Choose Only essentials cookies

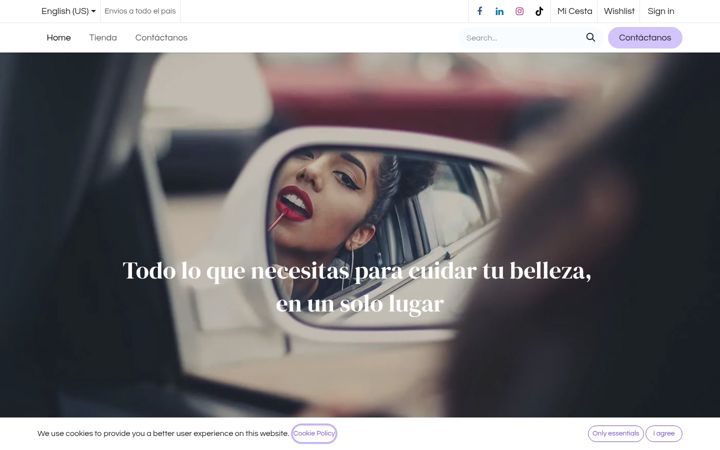click(x=615, y=433)
